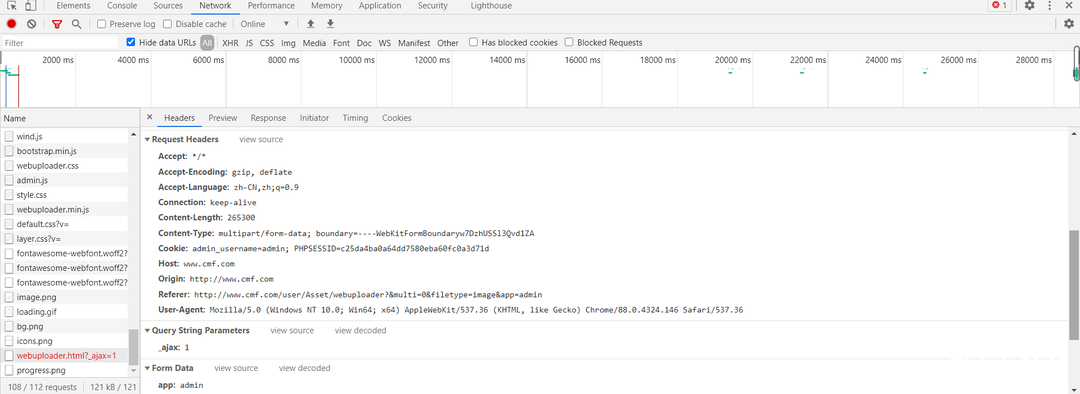Enable Has blocked cookies checkbox
This screenshot has width=1080, height=394.
(x=473, y=42)
